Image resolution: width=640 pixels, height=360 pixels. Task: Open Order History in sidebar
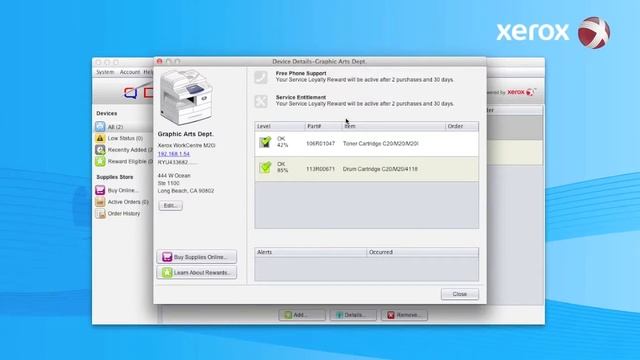[124, 213]
